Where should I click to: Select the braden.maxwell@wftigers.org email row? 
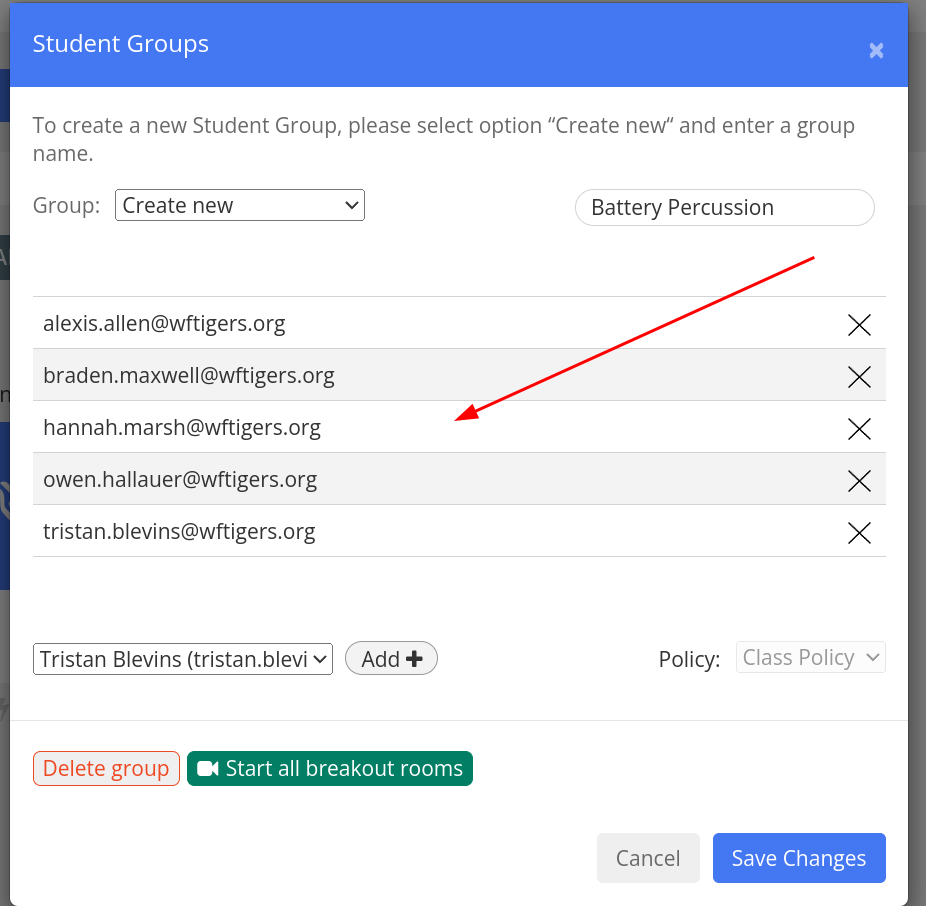(459, 375)
